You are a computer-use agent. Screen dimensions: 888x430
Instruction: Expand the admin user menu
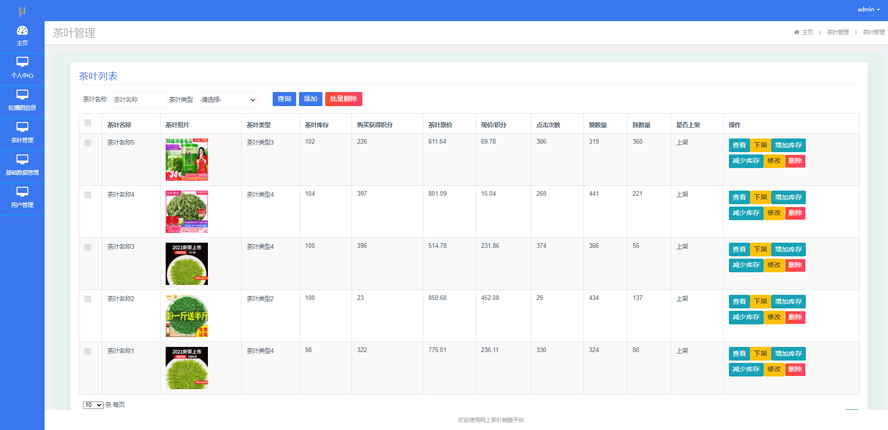tap(868, 9)
